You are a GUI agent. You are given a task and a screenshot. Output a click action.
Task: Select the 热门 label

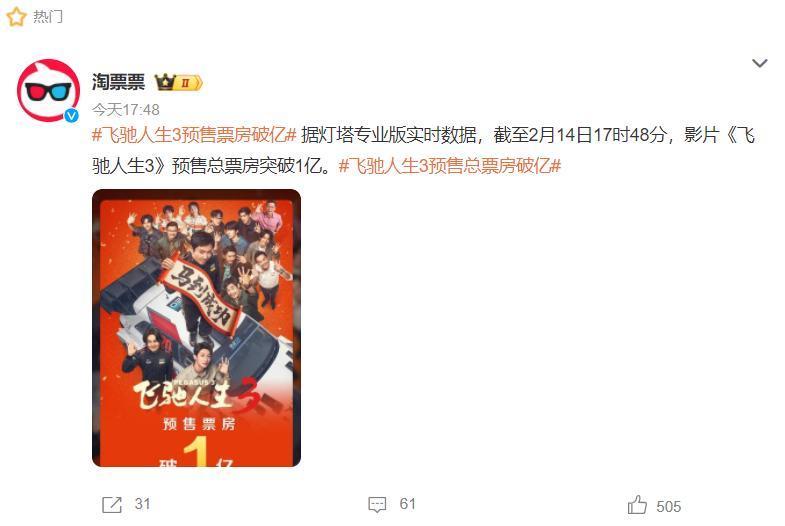tap(48, 17)
